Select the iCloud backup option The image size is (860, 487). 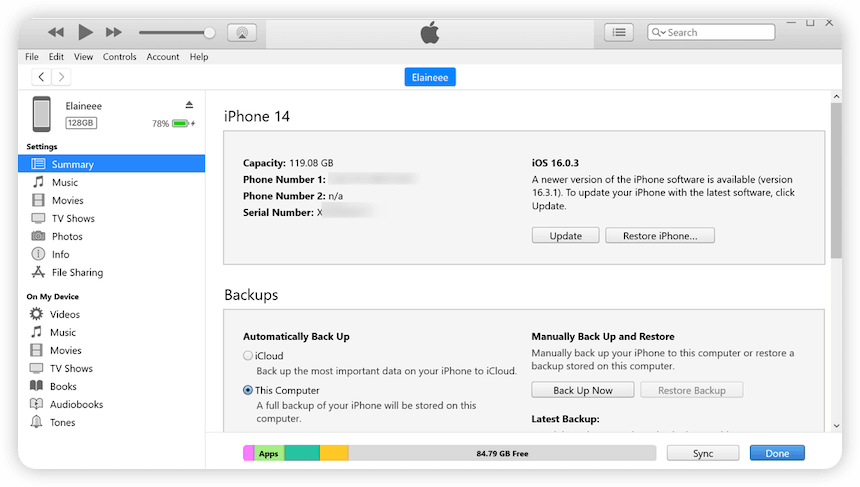point(248,356)
